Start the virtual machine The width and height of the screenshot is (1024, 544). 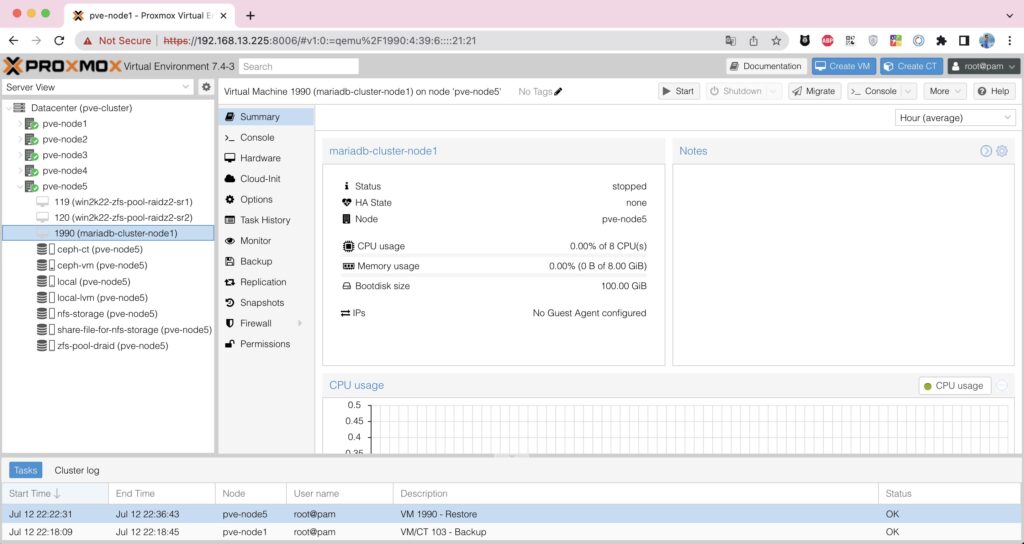679,91
